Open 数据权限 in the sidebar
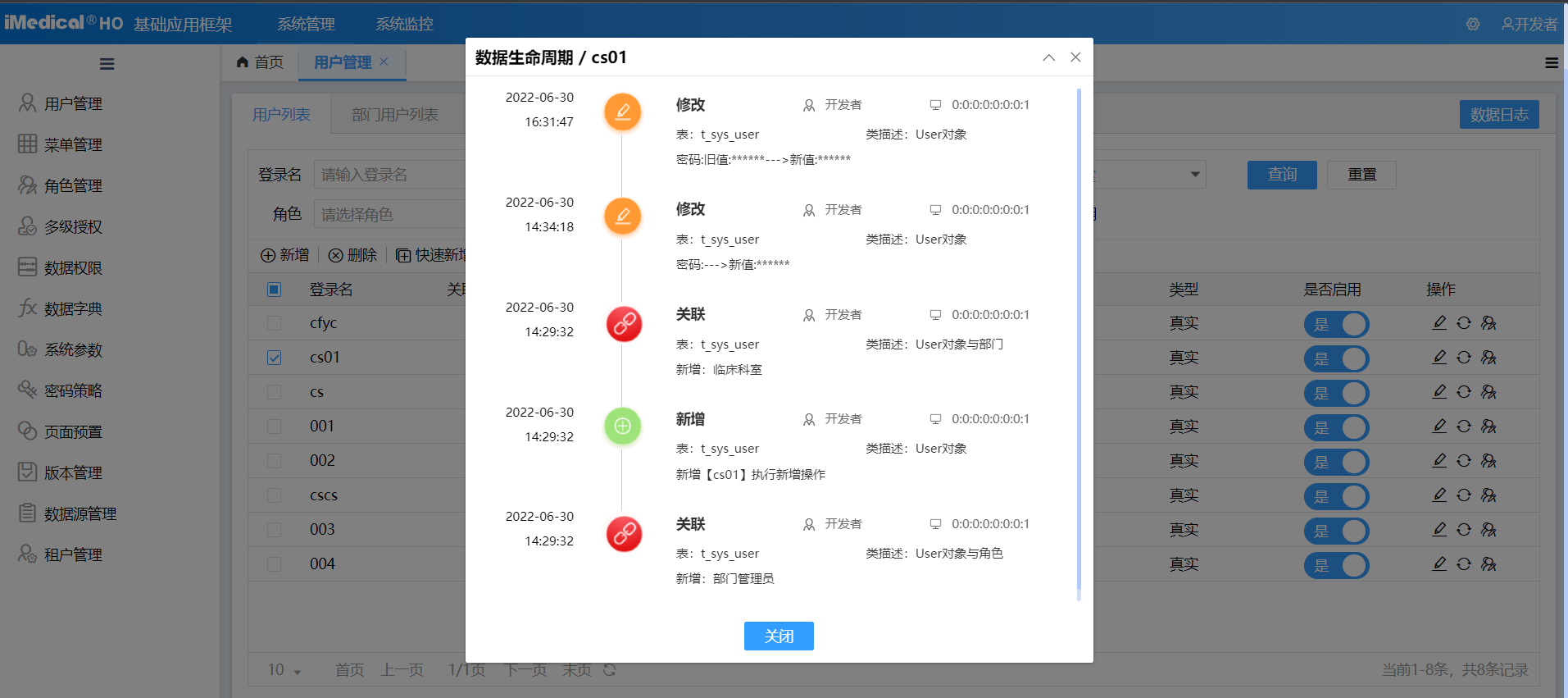The height and width of the screenshot is (698, 1568). pyautogui.click(x=61, y=267)
